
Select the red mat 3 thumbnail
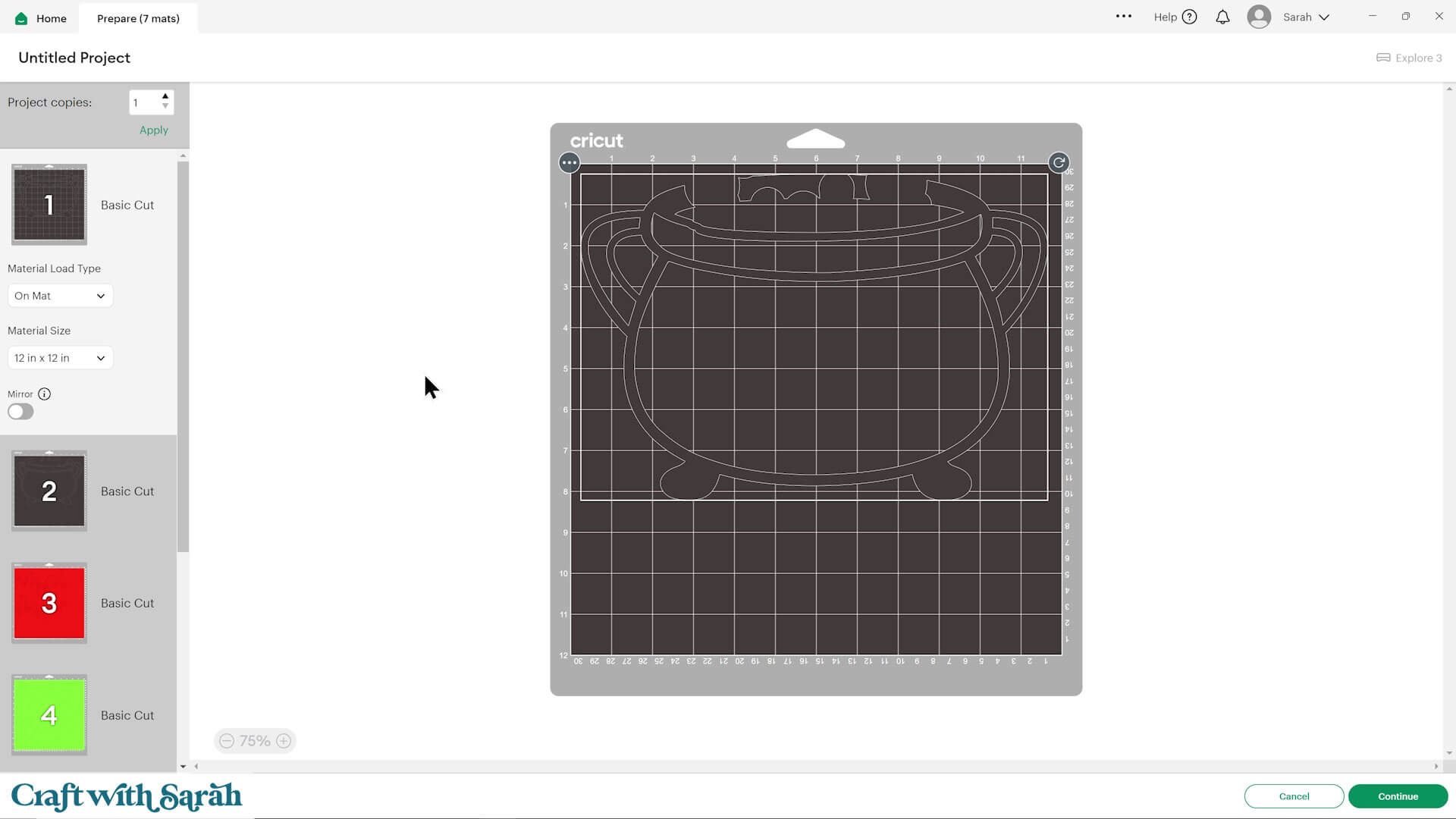click(49, 603)
